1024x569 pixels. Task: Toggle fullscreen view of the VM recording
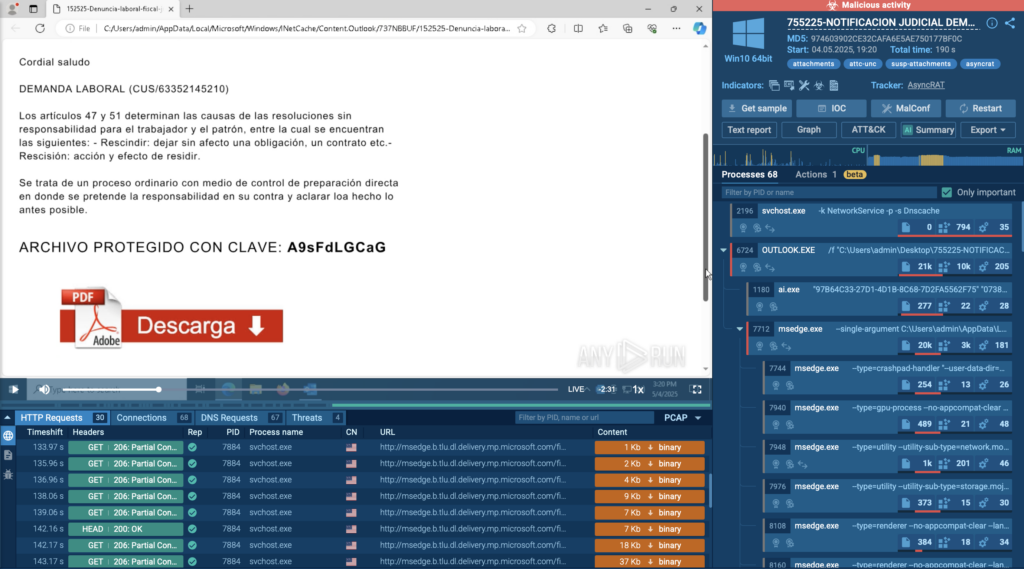click(696, 389)
